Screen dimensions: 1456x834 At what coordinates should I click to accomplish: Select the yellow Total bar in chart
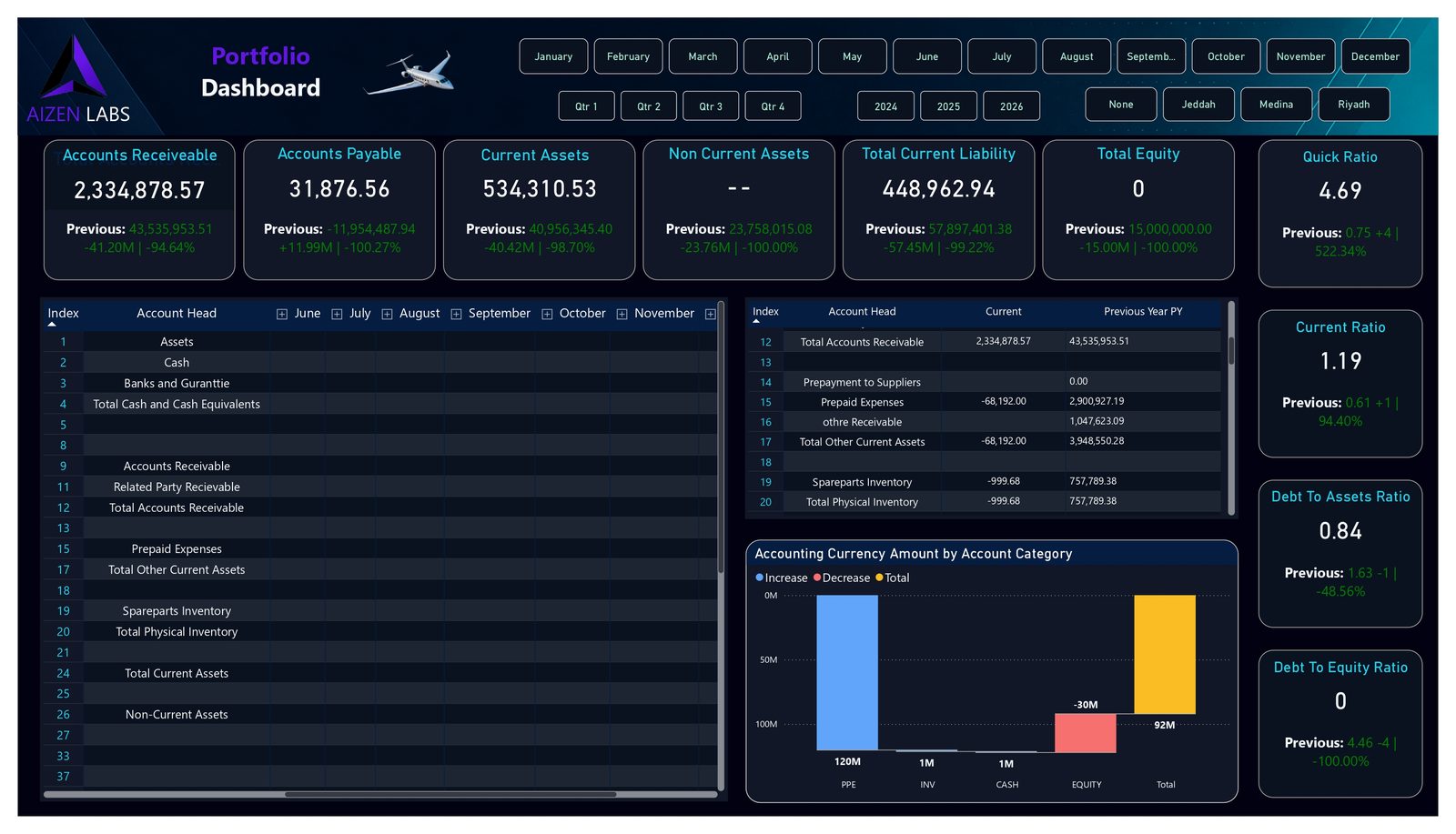pos(1165,655)
